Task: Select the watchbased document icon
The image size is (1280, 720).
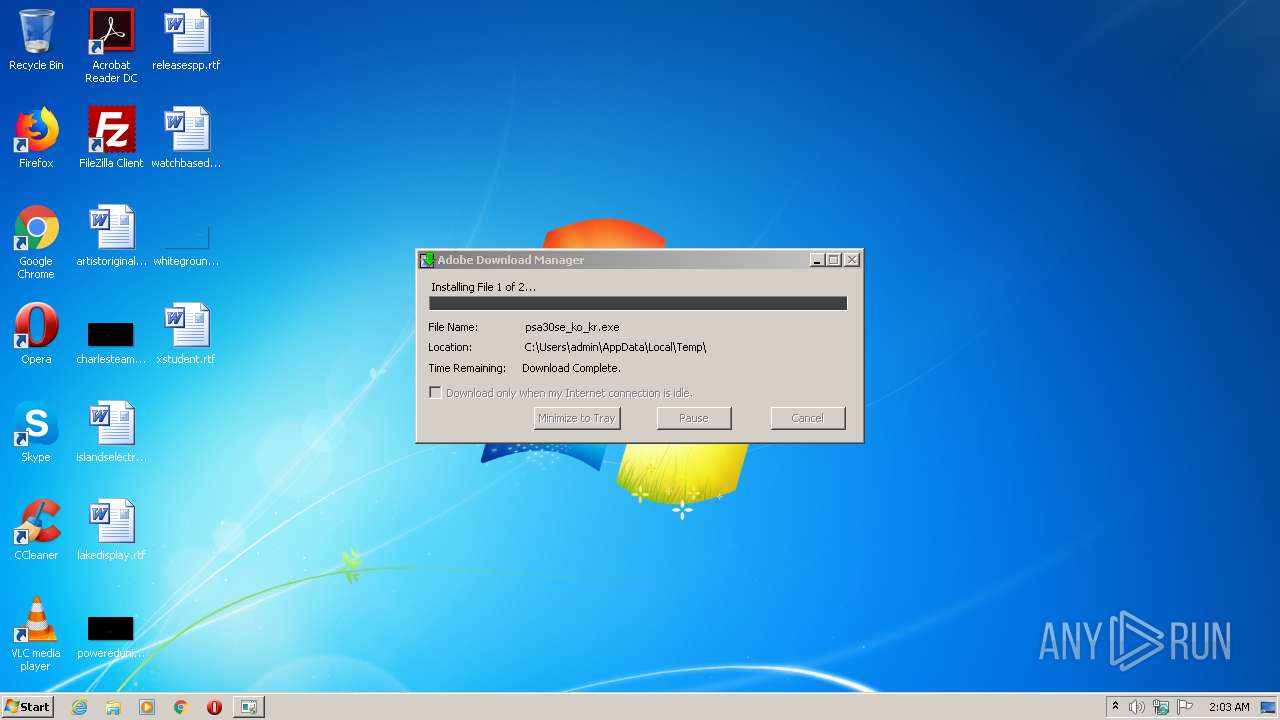Action: click(x=186, y=138)
